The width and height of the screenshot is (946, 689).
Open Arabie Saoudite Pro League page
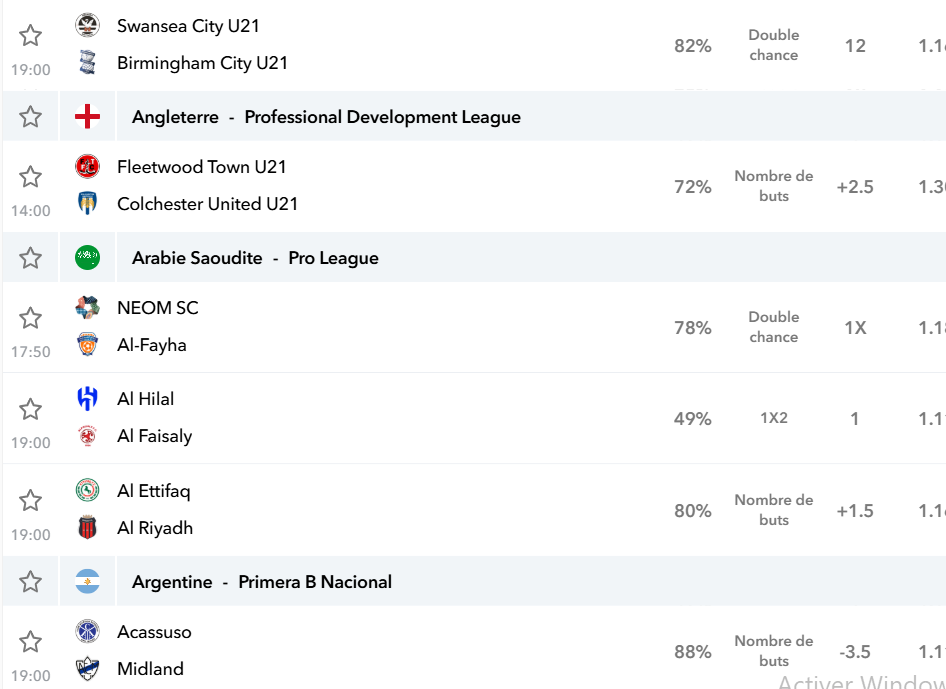[255, 258]
